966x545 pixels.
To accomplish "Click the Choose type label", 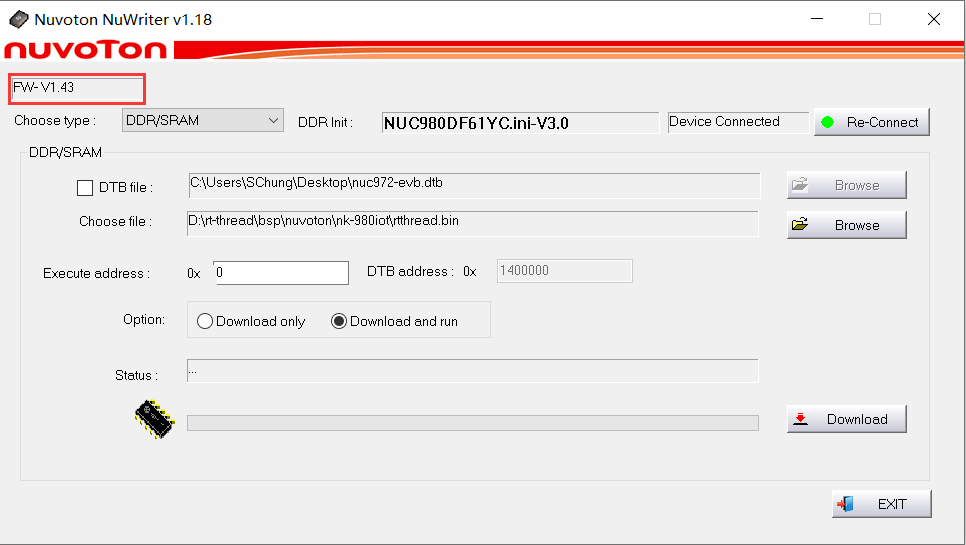I will tap(55, 121).
